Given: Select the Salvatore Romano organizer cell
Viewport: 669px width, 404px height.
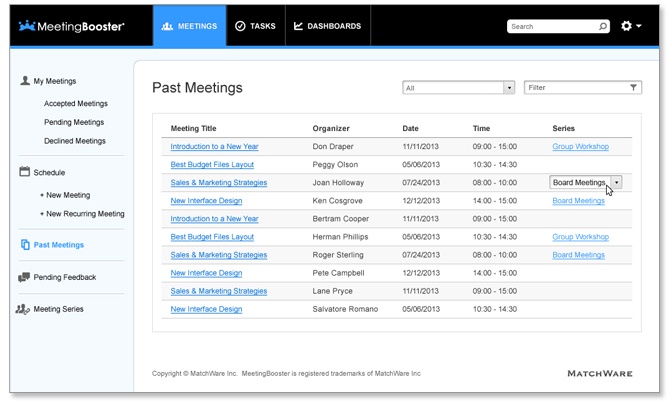Looking at the screenshot, I should click(345, 309).
